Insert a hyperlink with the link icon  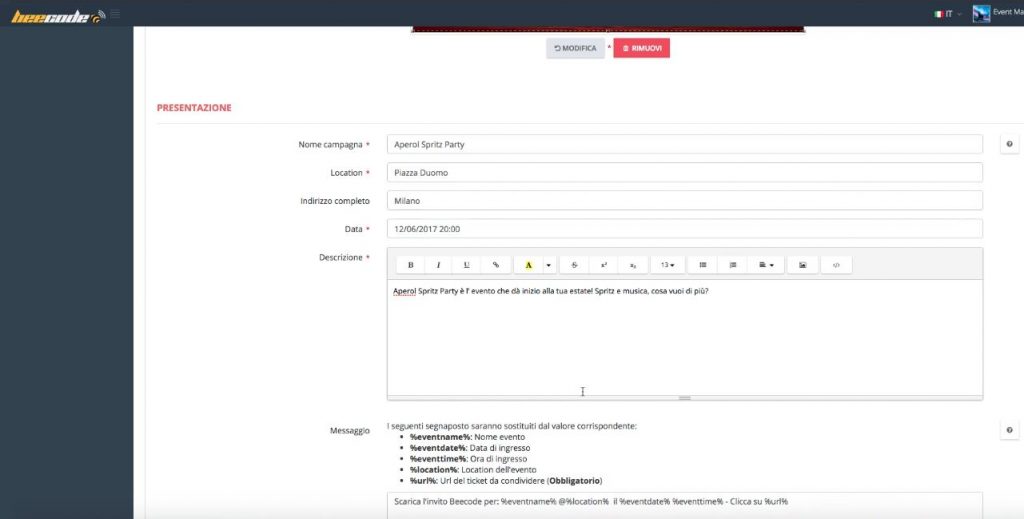pos(496,264)
